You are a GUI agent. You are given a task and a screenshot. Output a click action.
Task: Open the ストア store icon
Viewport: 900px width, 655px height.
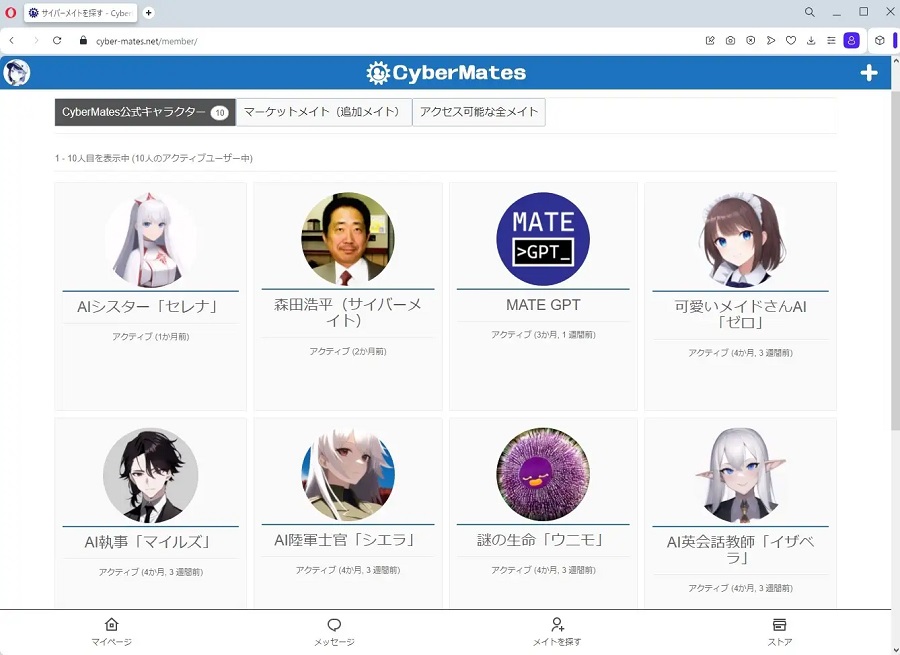(x=780, y=625)
